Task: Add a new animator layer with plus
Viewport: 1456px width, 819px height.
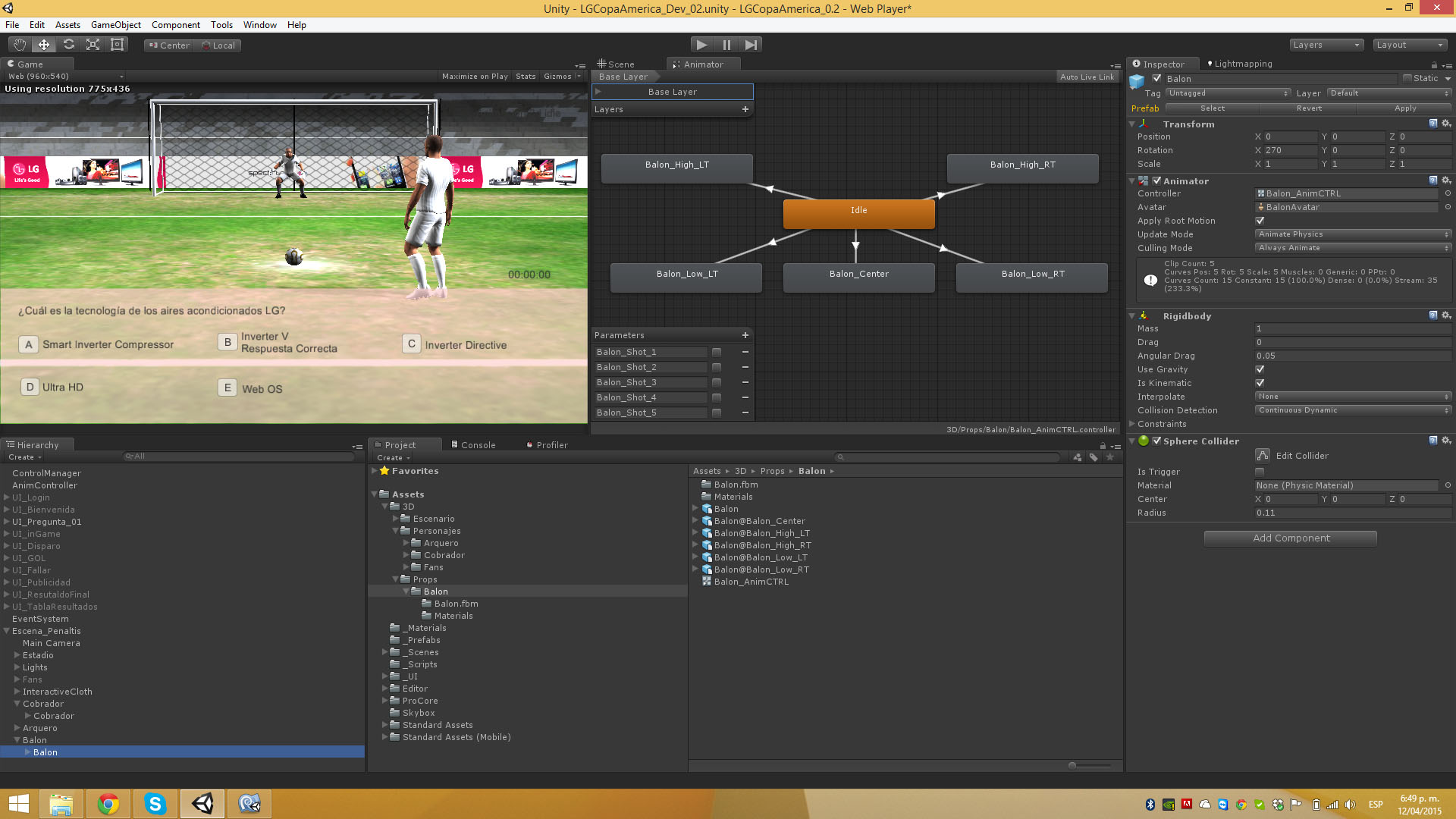Action: [x=745, y=109]
